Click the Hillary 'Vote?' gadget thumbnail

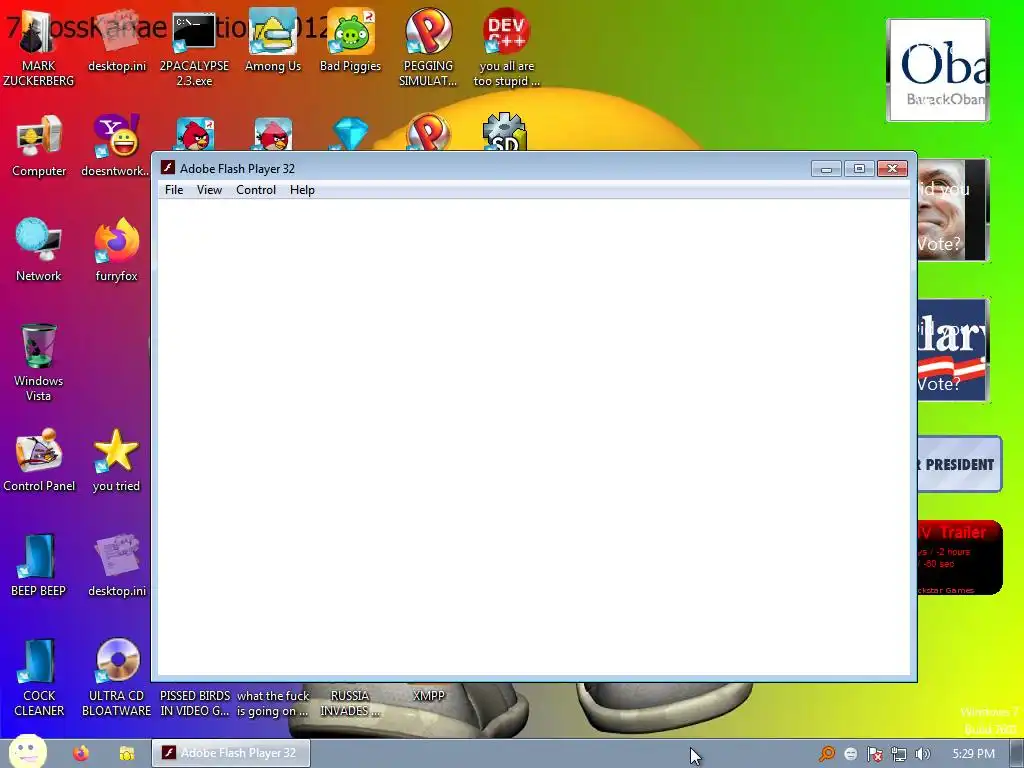[953, 350]
